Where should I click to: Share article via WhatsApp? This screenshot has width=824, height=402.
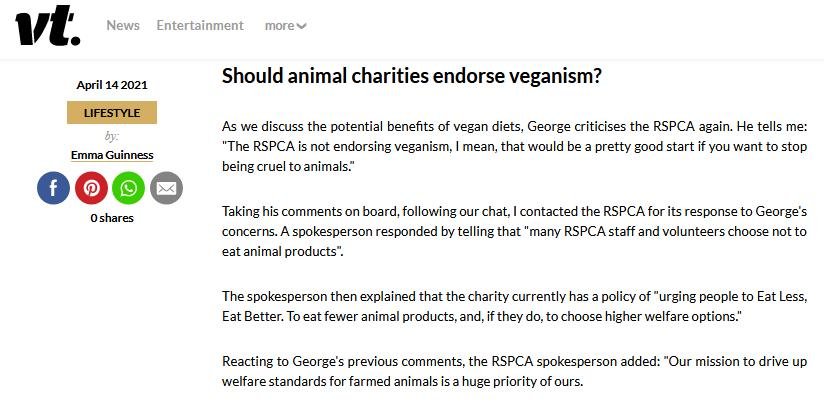tap(128, 188)
